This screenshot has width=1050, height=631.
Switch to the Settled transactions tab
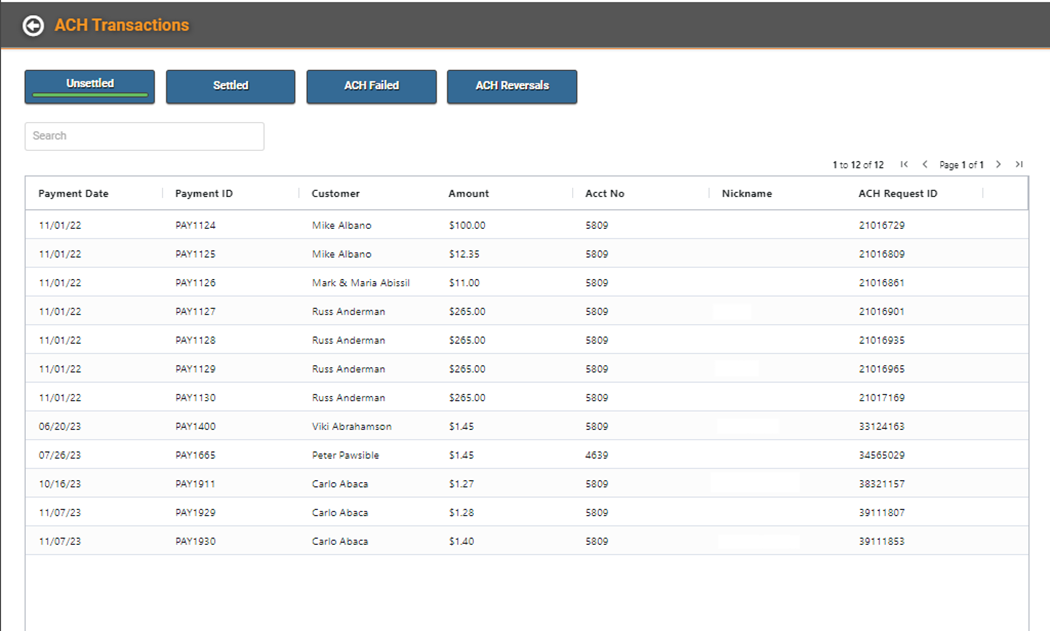230,86
